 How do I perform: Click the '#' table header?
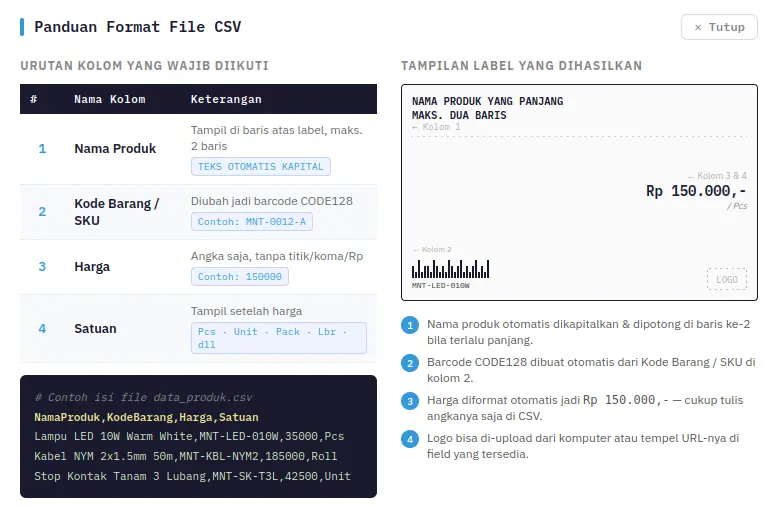[34, 99]
